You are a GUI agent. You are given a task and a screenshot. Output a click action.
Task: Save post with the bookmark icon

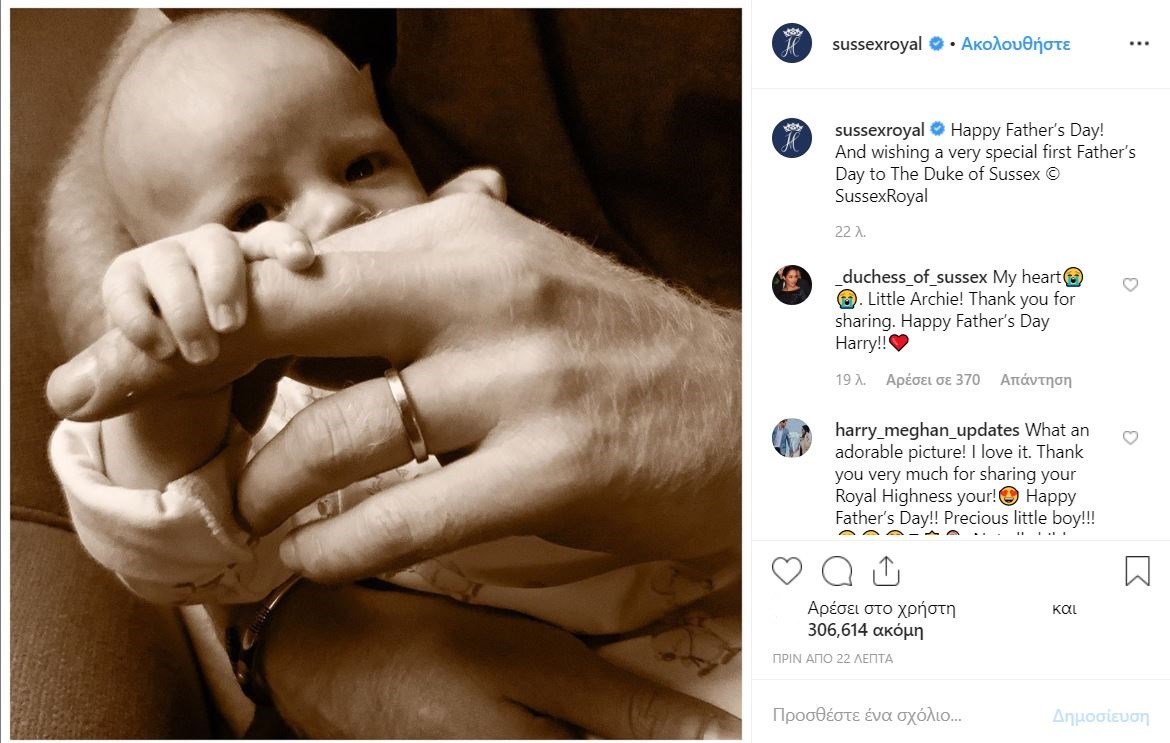1137,571
